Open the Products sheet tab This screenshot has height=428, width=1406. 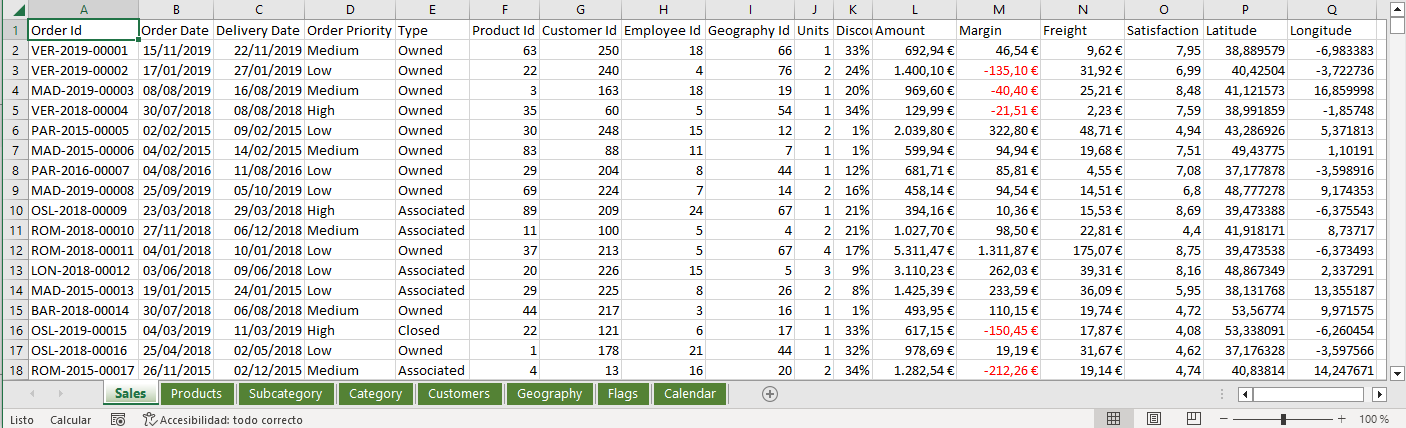pos(196,394)
